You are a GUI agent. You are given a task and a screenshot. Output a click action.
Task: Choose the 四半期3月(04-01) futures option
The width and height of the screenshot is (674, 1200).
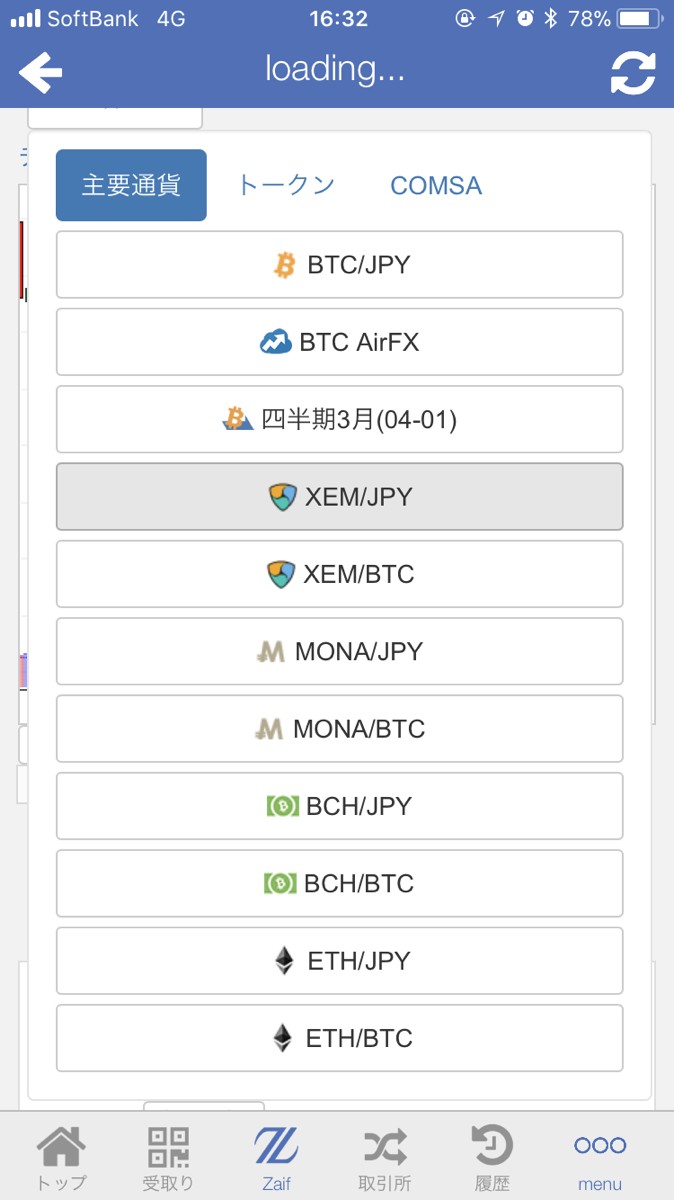click(x=339, y=419)
